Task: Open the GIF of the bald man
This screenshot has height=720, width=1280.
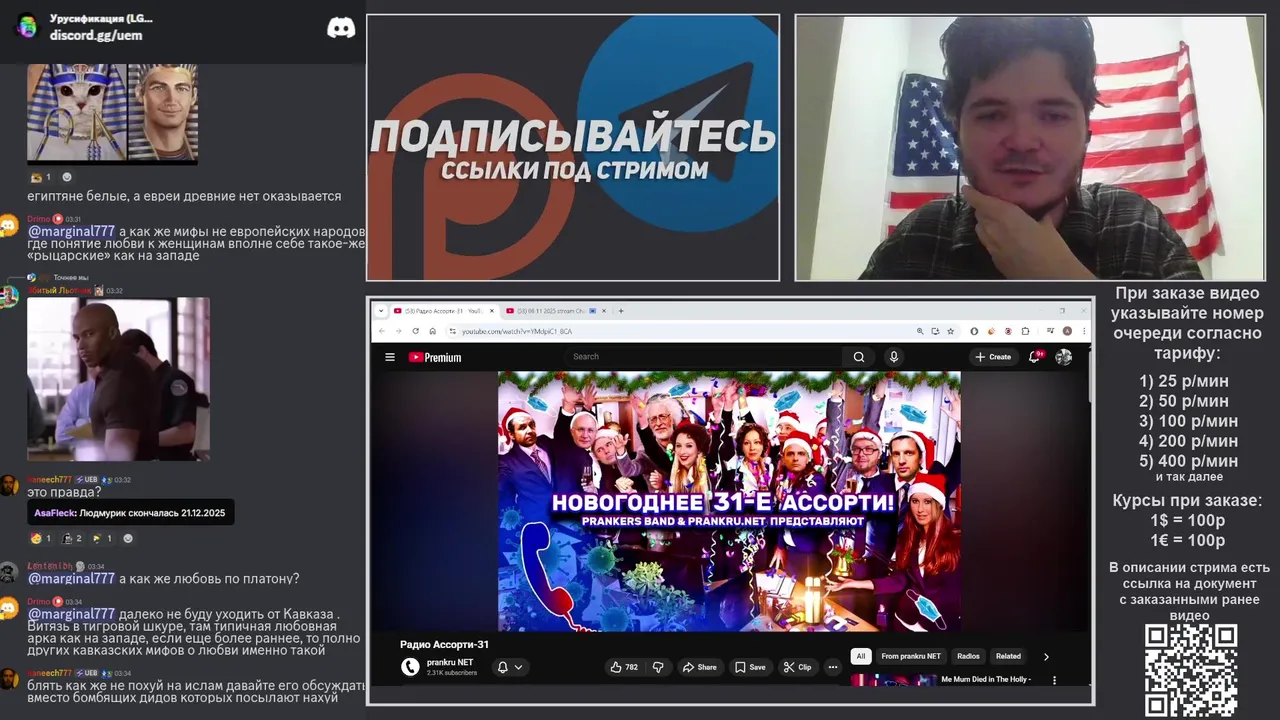Action: [x=118, y=379]
